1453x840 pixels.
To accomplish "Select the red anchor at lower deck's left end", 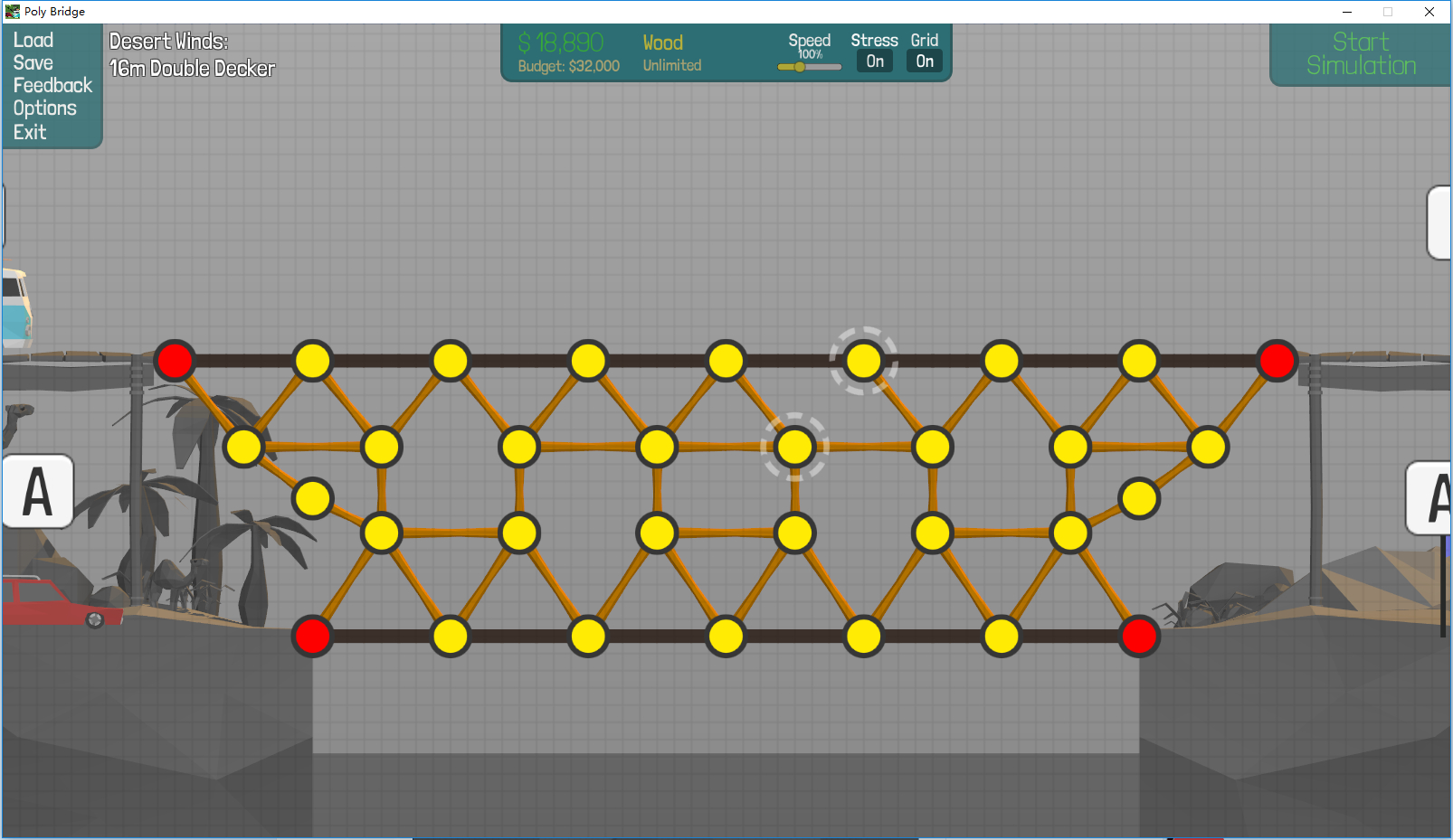I will [312, 636].
